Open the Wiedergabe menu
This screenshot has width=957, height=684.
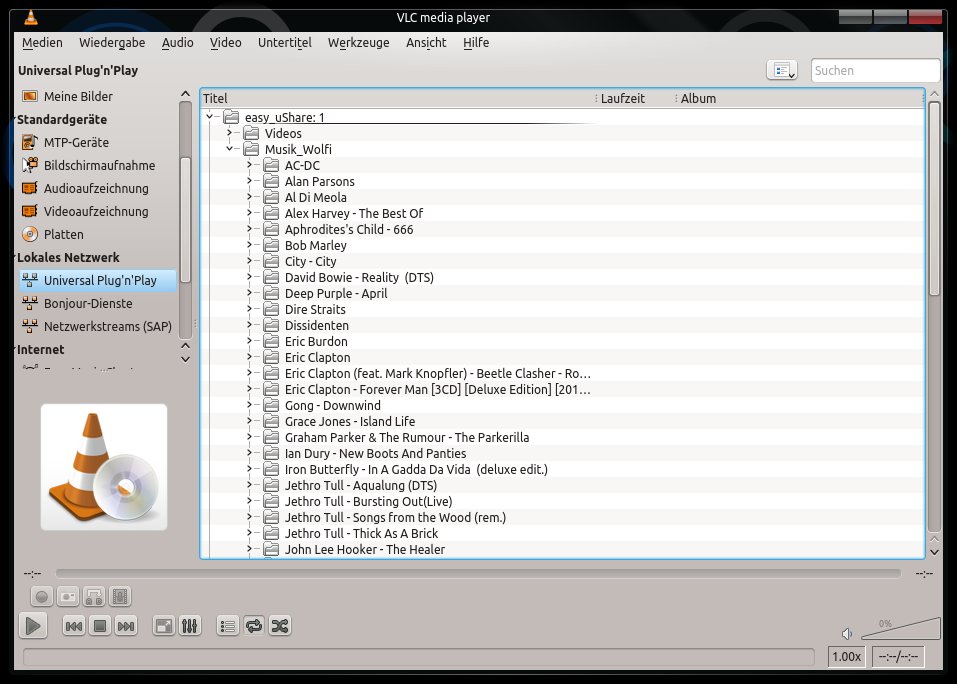[112, 43]
